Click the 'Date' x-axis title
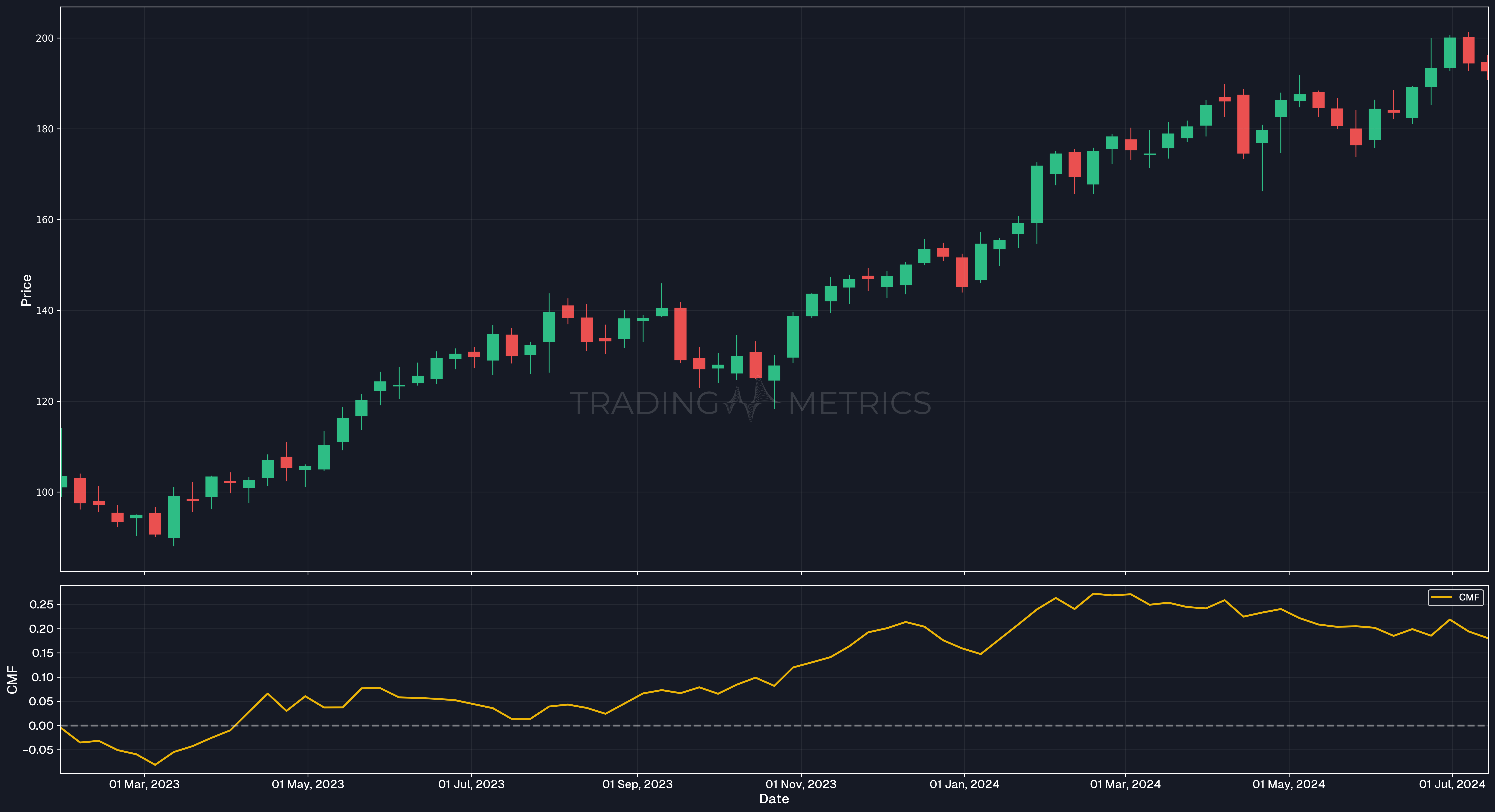 pos(774,799)
